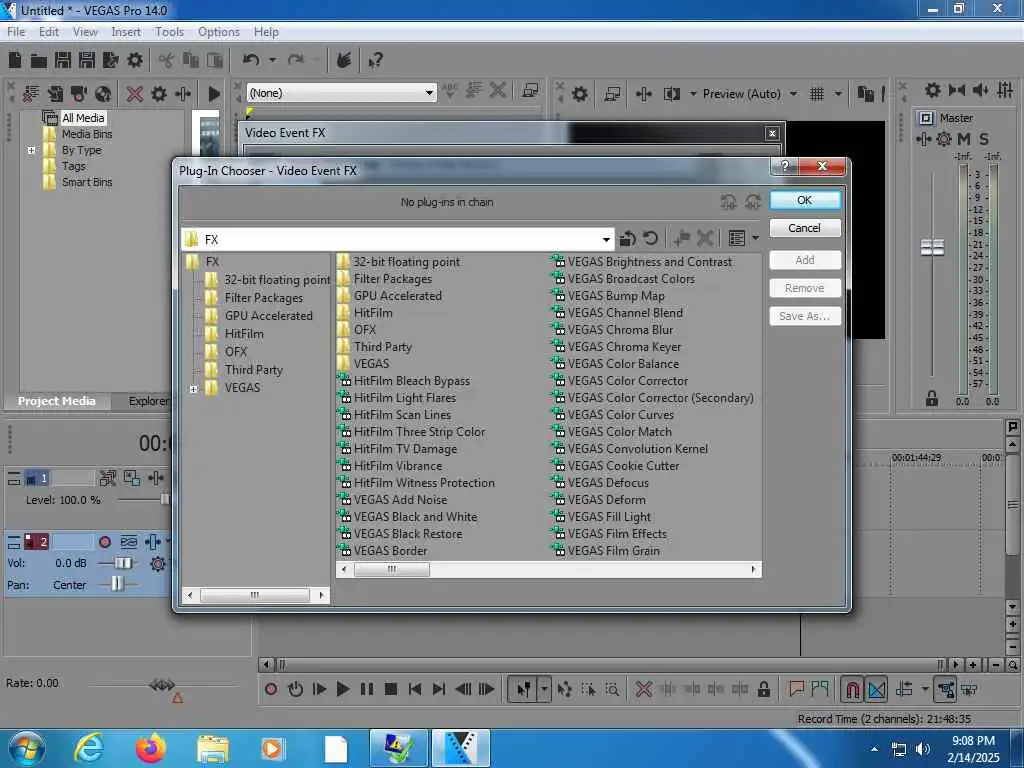Toggle the Master bus Solo S button
The width and height of the screenshot is (1024, 768).
click(x=984, y=138)
